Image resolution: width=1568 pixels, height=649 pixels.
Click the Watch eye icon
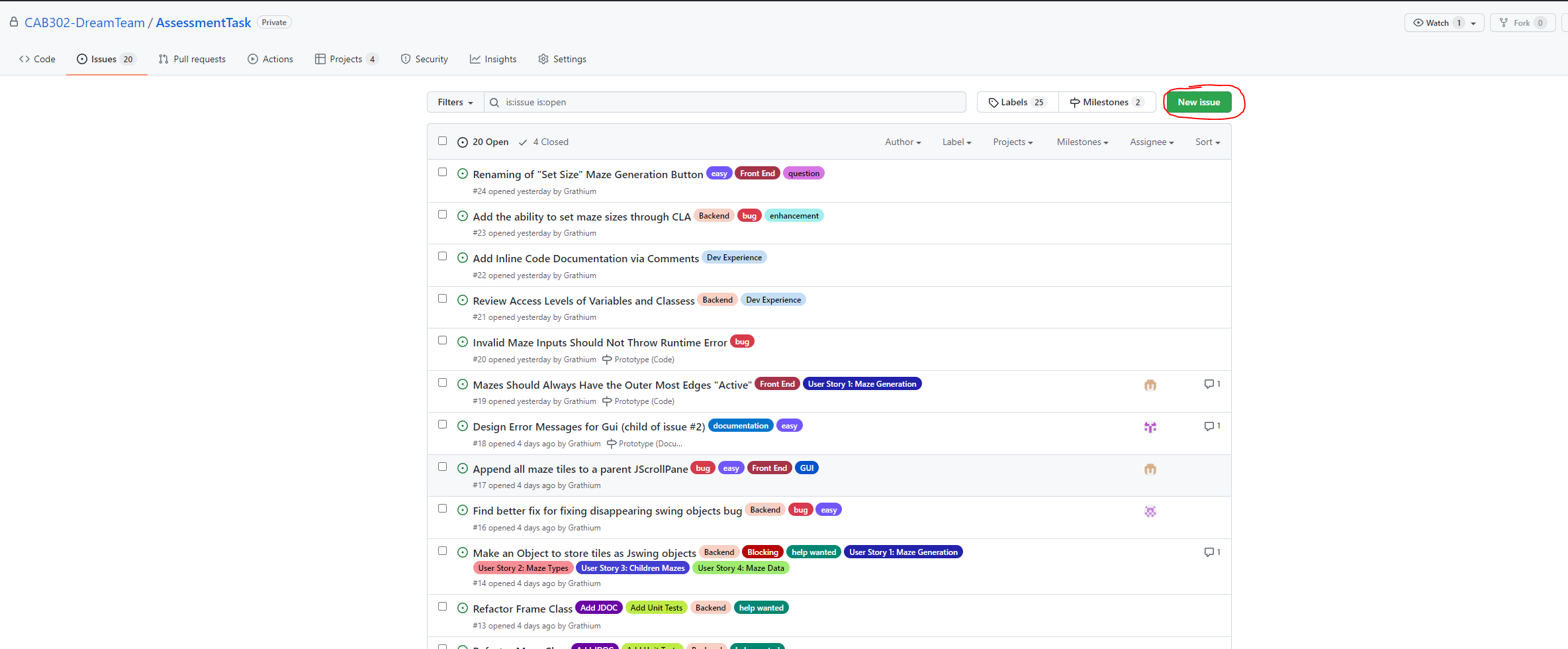pos(1418,22)
